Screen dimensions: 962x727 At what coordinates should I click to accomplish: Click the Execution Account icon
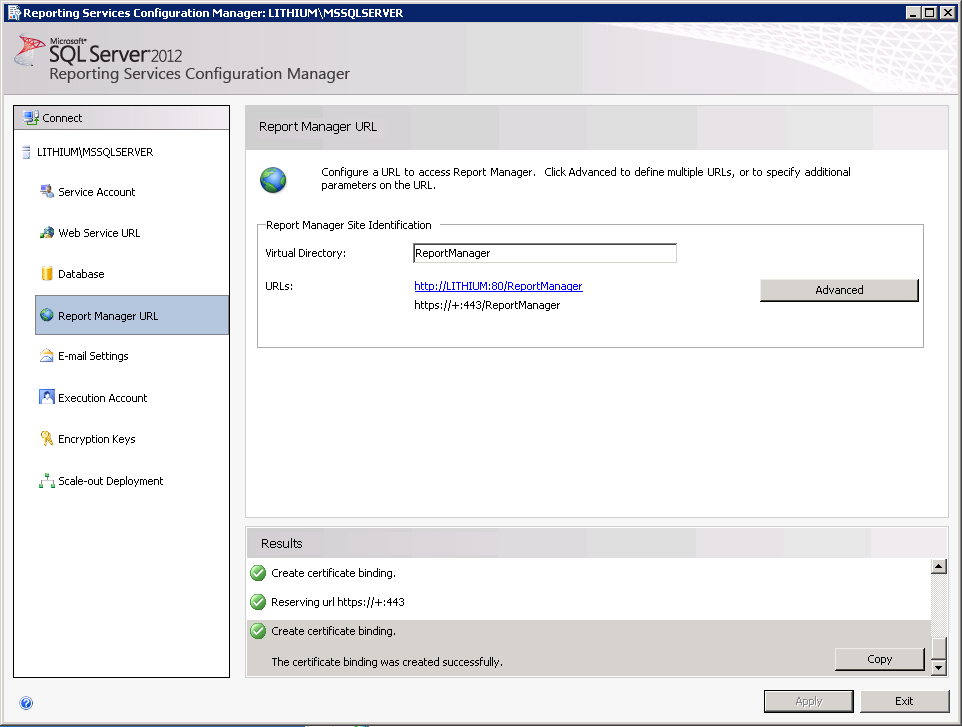[46, 397]
